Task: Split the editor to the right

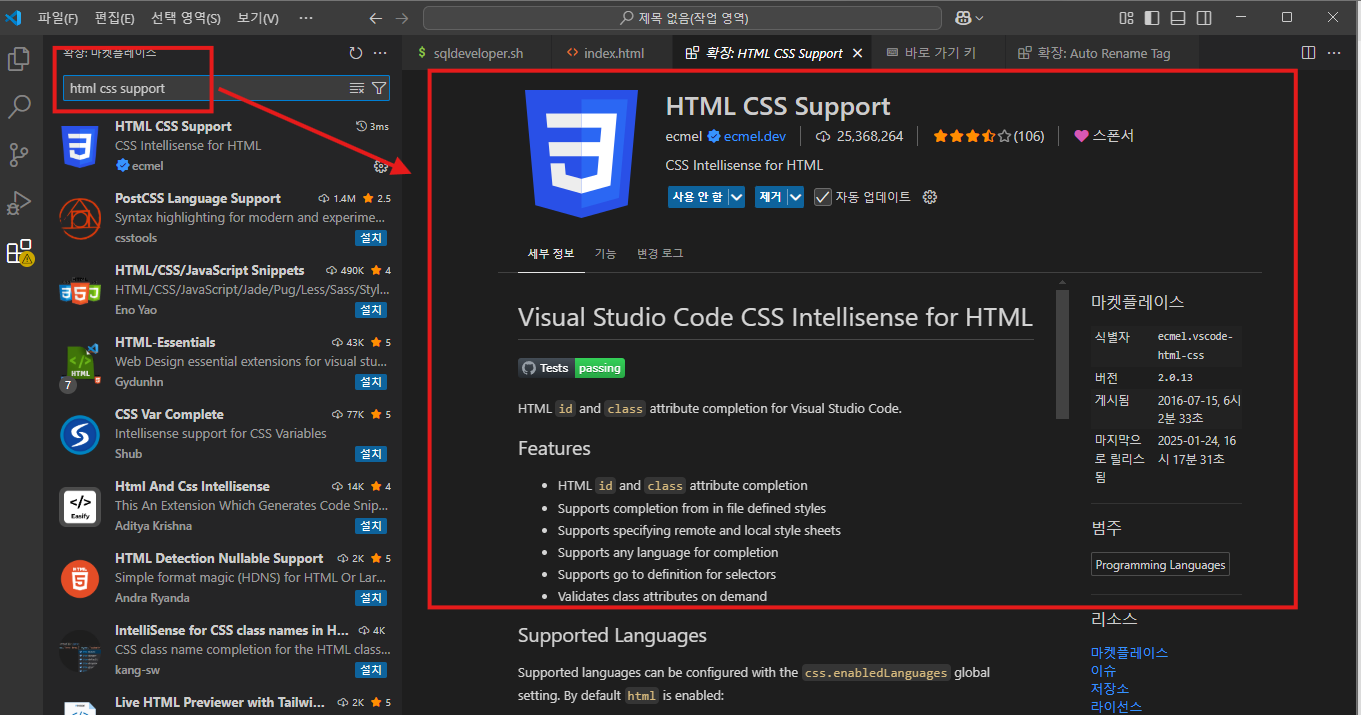Action: pyautogui.click(x=1309, y=53)
